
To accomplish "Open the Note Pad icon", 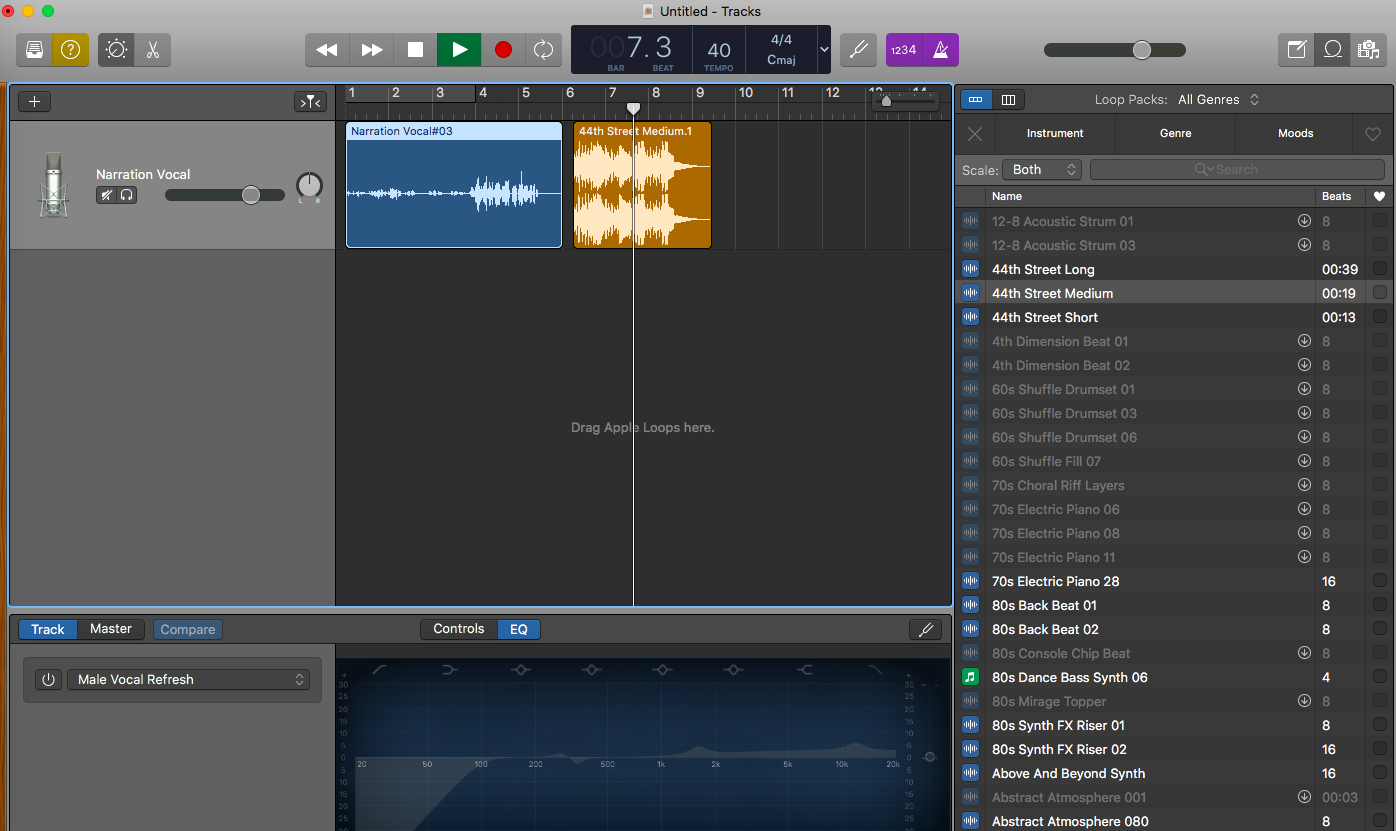I will tap(1297, 50).
